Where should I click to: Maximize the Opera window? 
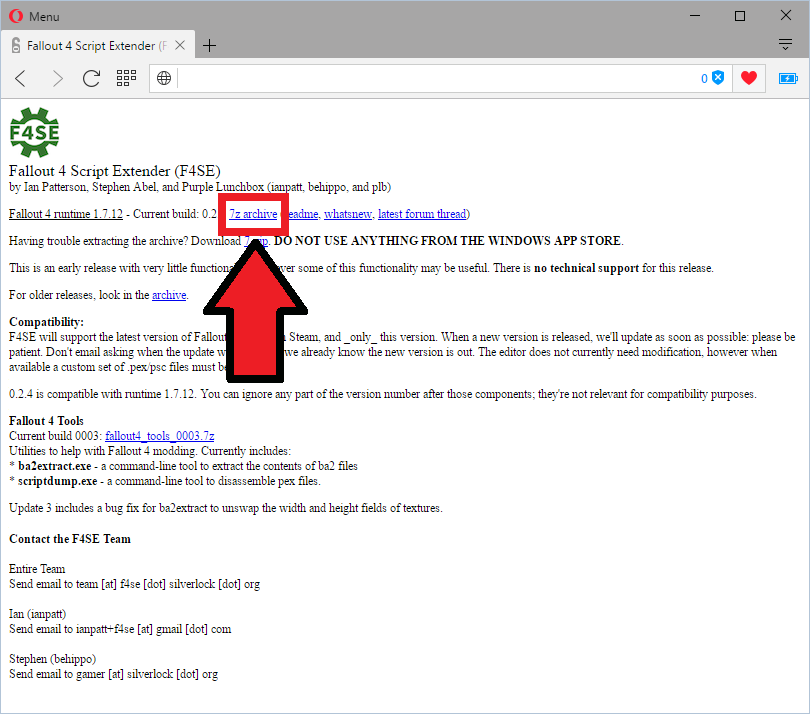740,15
